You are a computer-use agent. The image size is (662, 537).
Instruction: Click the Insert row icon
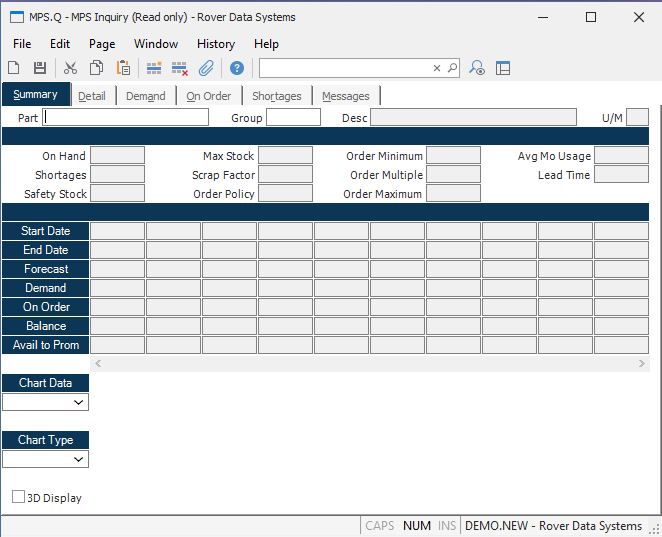point(154,68)
